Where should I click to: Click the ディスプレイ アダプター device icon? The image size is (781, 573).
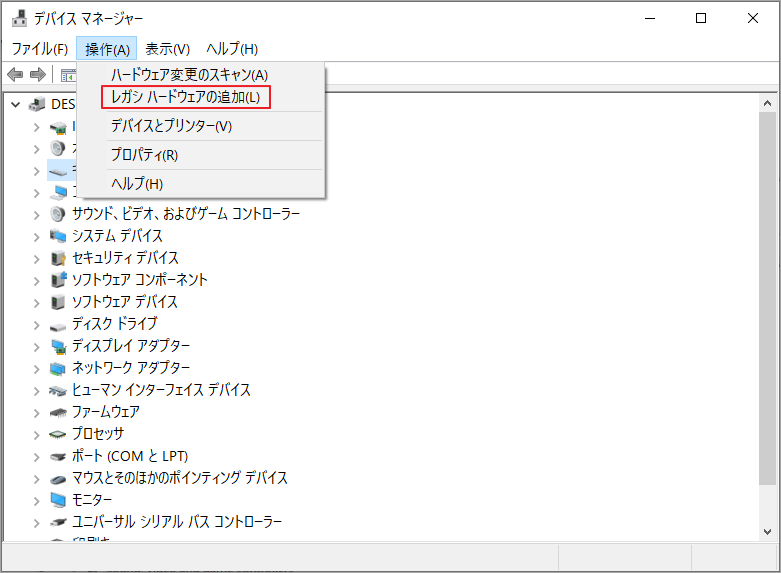[59, 346]
